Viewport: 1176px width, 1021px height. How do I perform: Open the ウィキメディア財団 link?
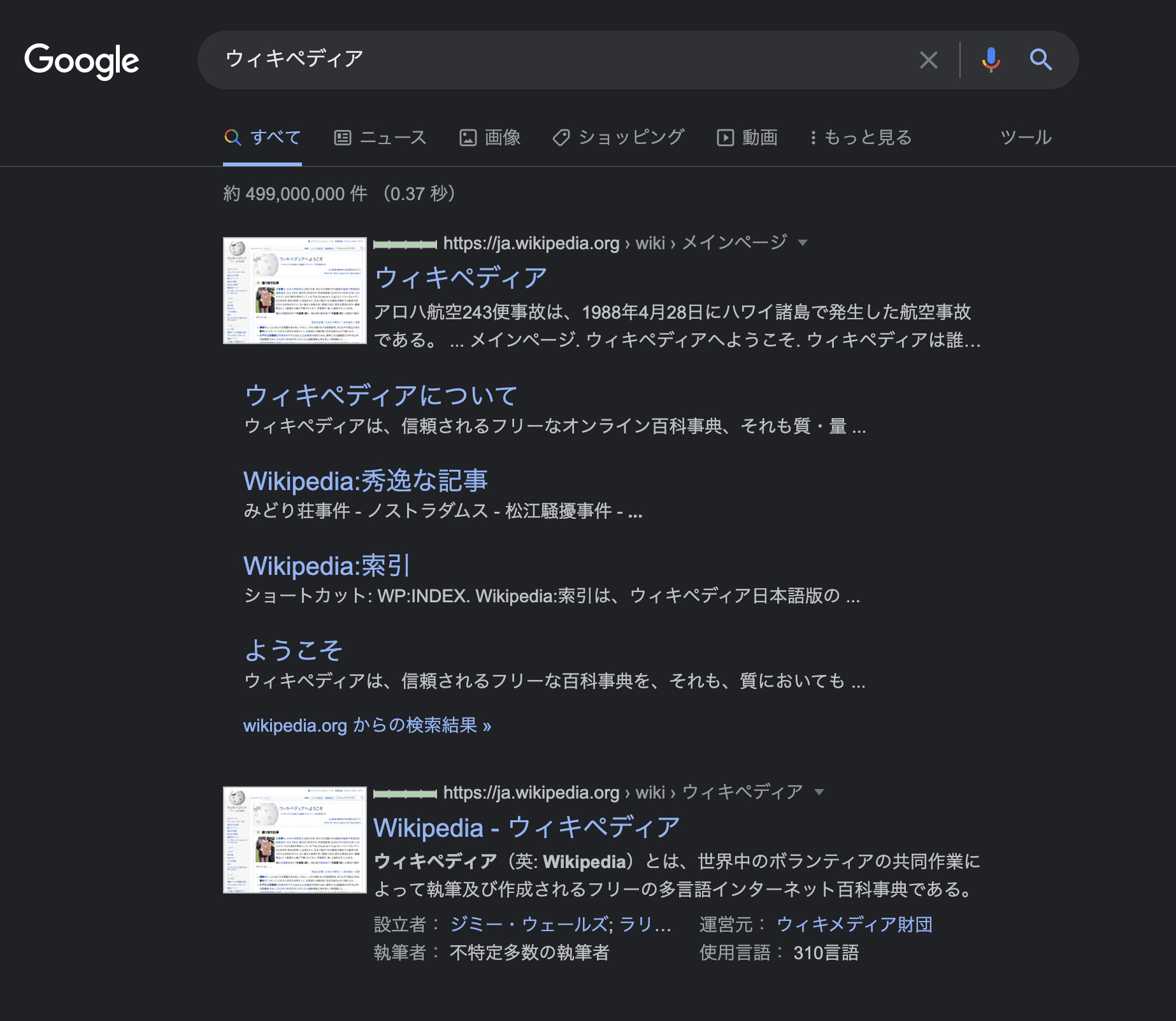[x=854, y=924]
